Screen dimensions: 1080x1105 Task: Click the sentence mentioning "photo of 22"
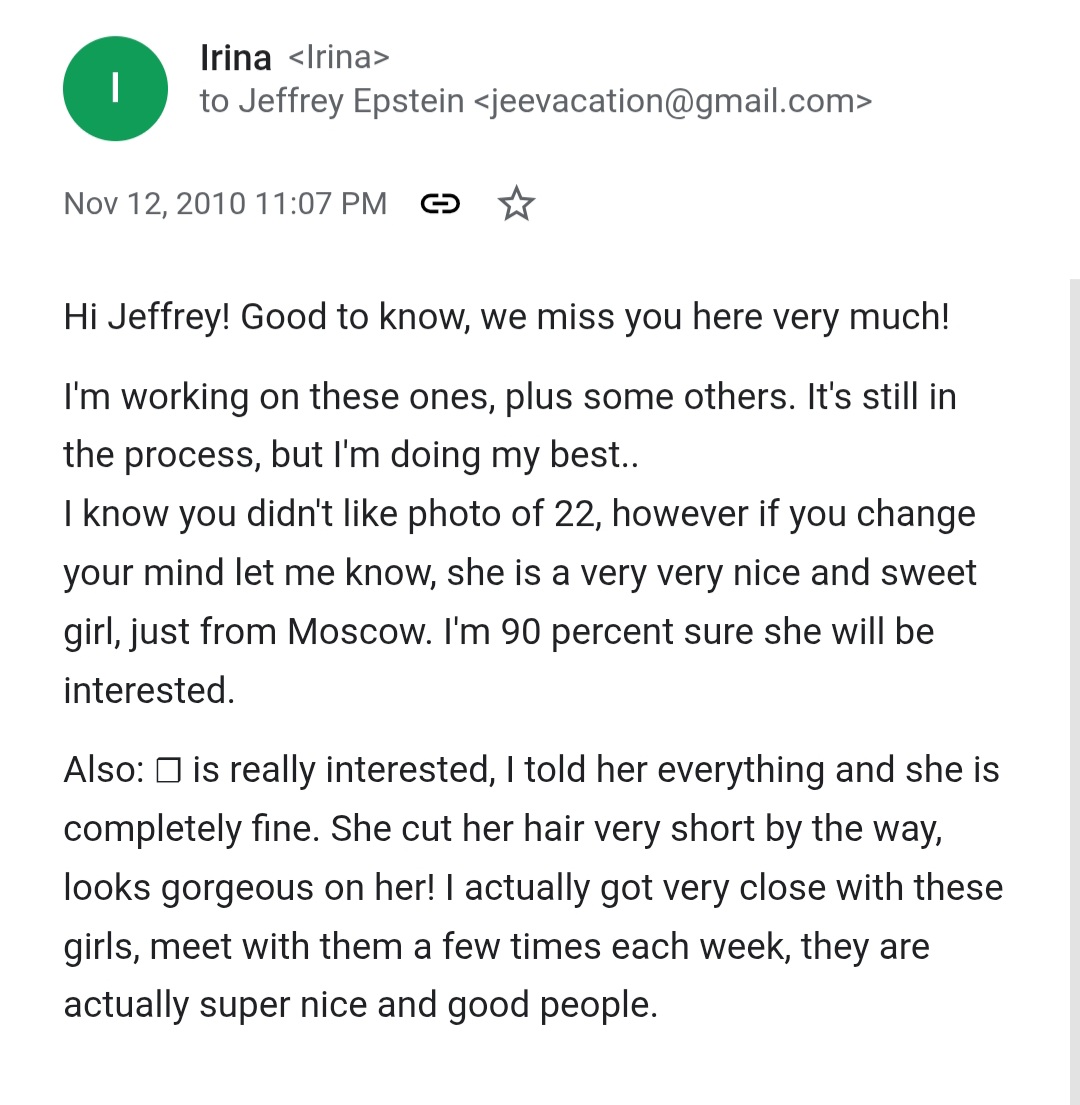pos(519,514)
